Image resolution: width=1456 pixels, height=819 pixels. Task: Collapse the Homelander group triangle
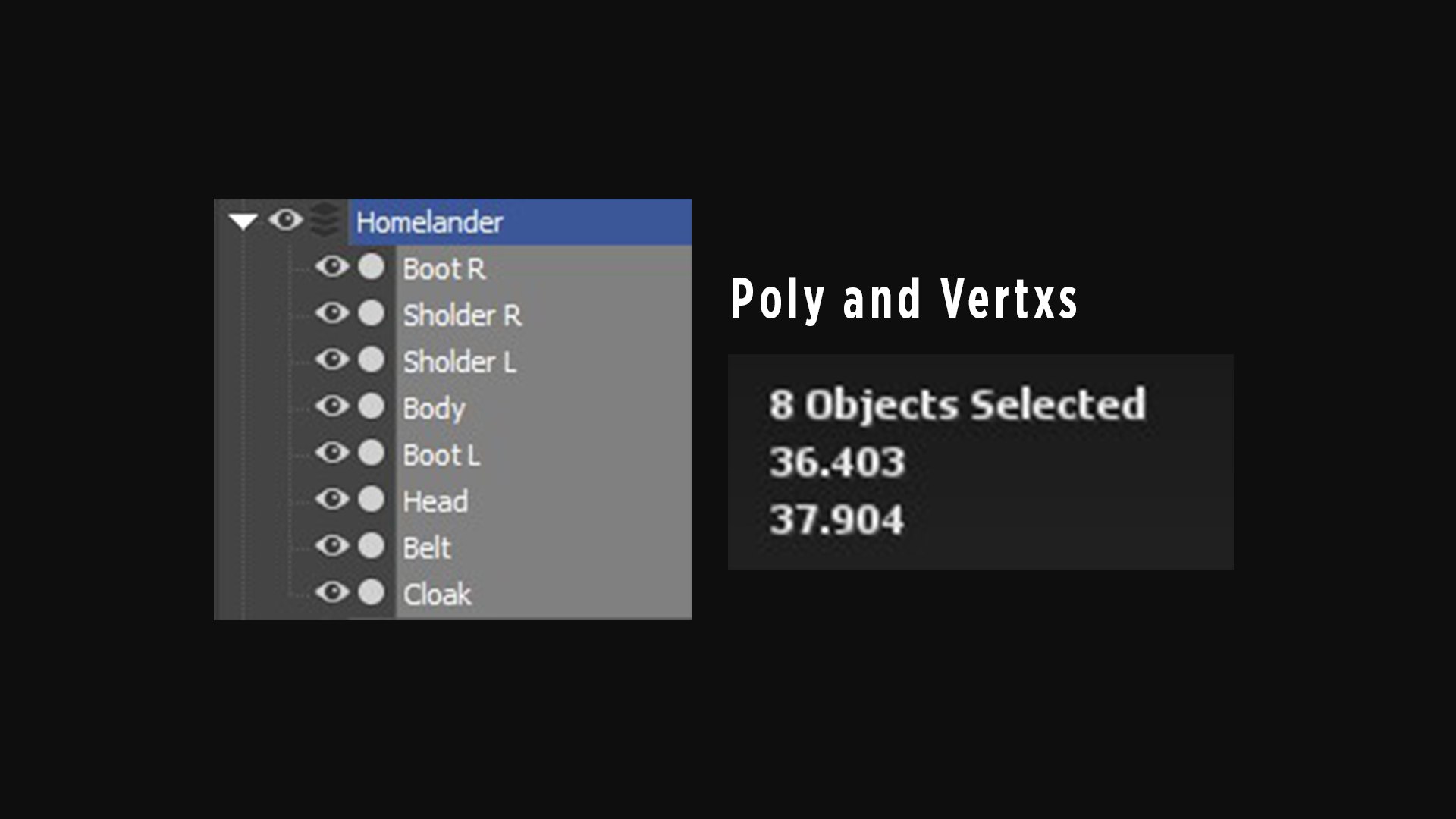pos(243,221)
